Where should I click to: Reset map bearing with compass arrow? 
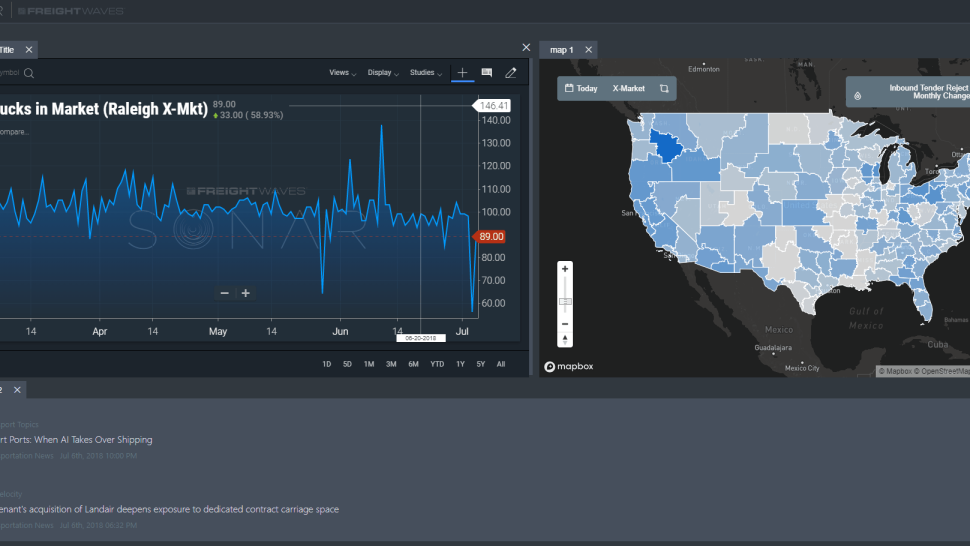tap(565, 339)
